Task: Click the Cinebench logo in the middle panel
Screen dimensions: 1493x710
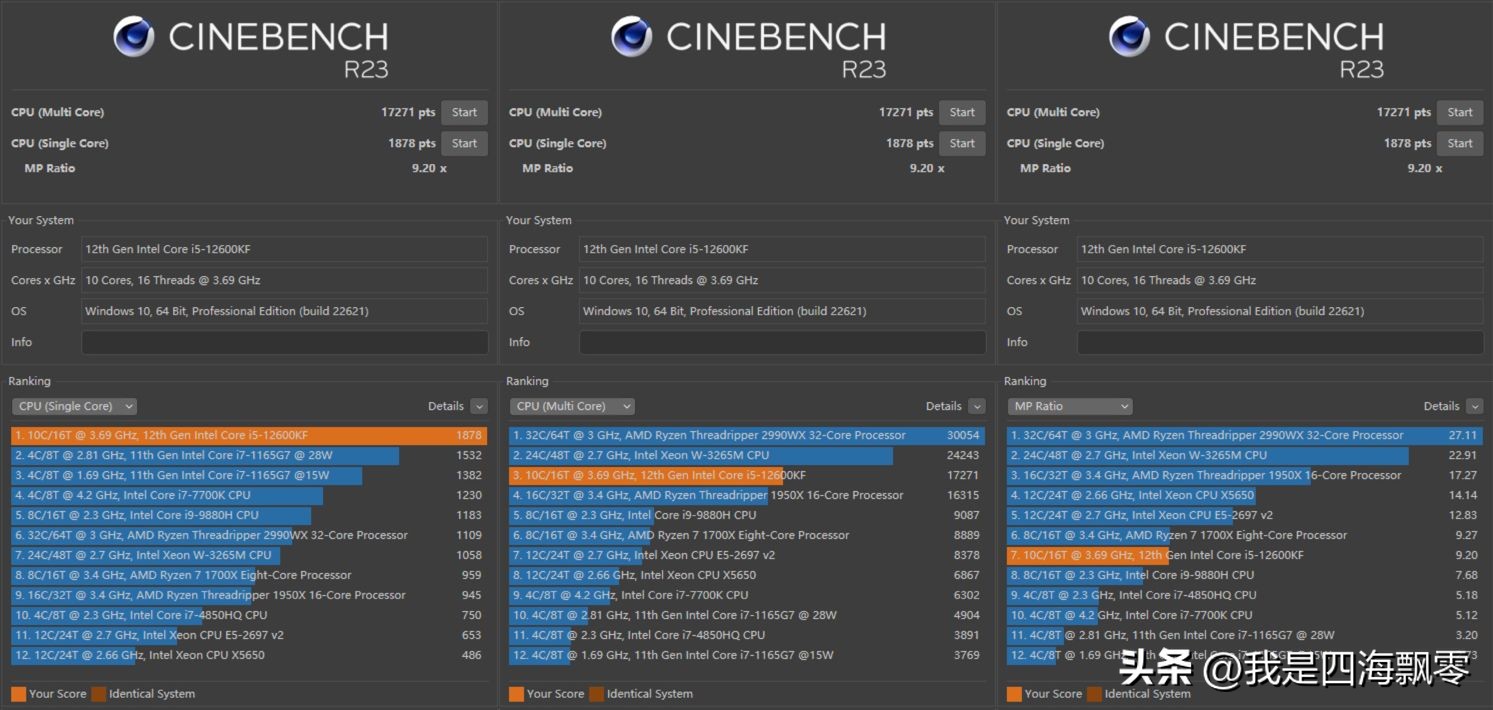Action: tap(631, 37)
